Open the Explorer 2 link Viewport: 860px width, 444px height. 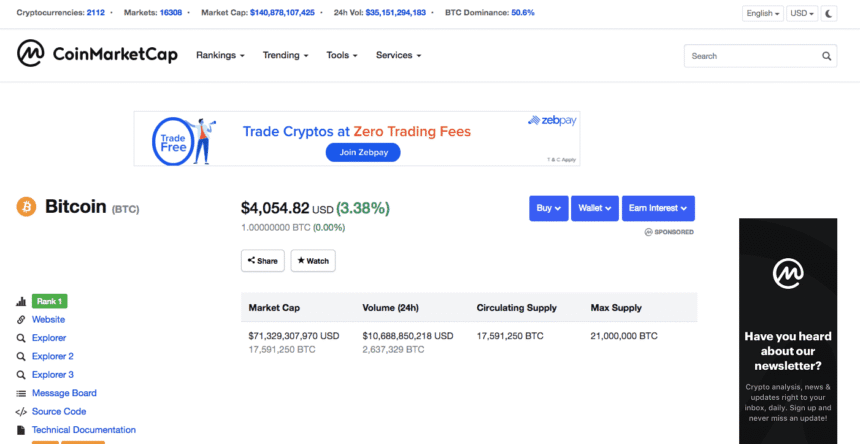click(53, 356)
